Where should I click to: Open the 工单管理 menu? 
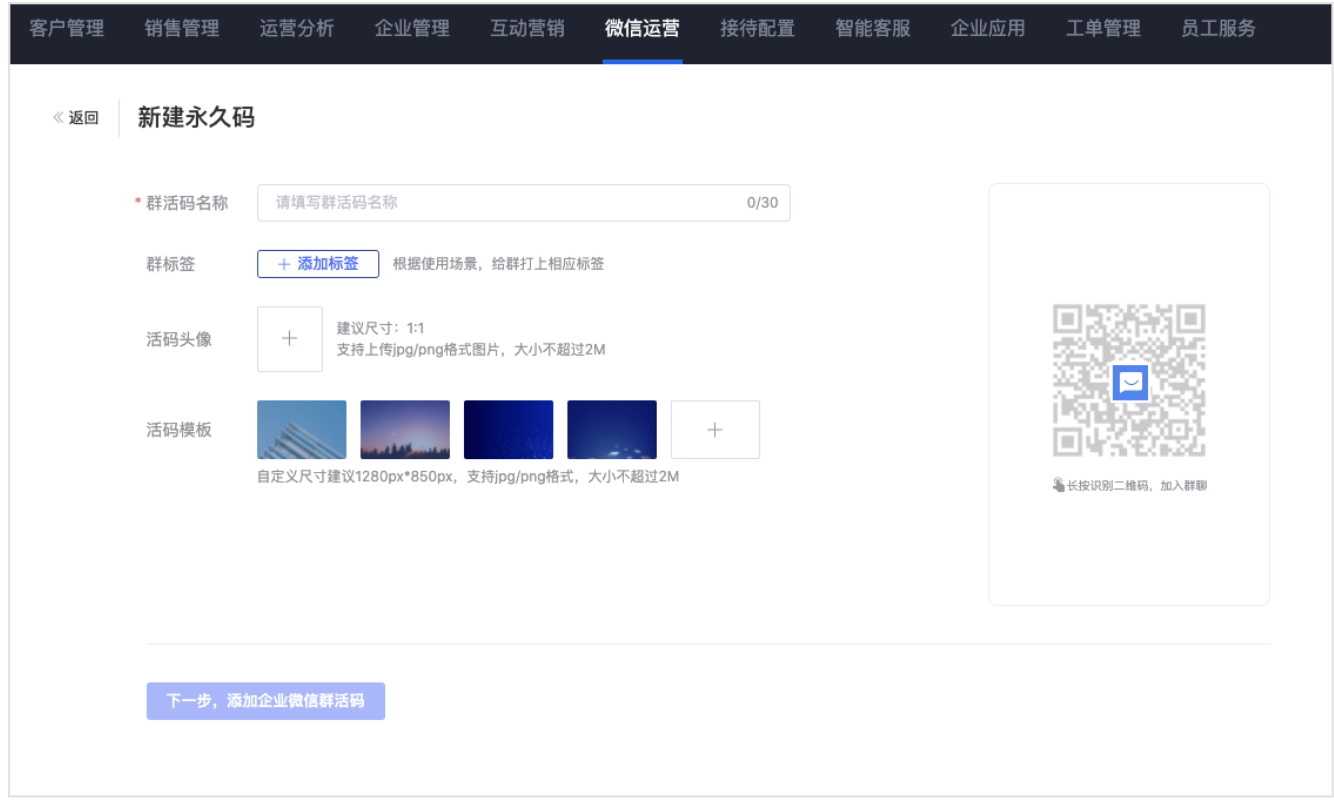1103,29
